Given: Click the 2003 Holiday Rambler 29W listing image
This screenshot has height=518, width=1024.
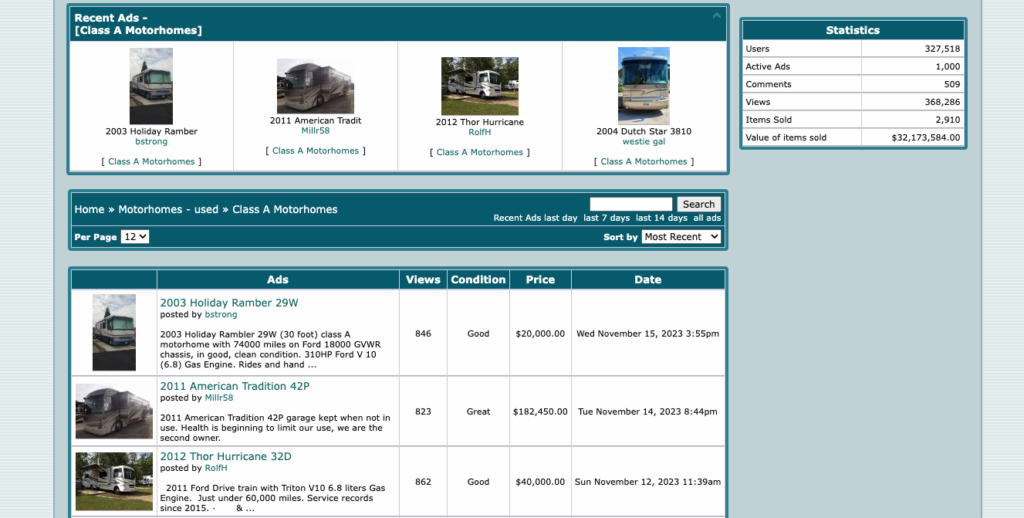Looking at the screenshot, I should click(x=114, y=333).
